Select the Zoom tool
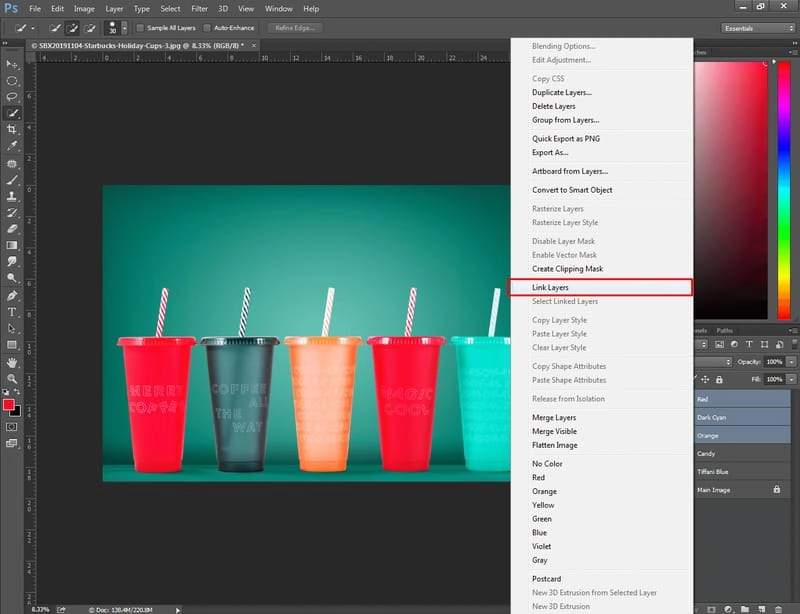The height and width of the screenshot is (614, 800). 11,379
